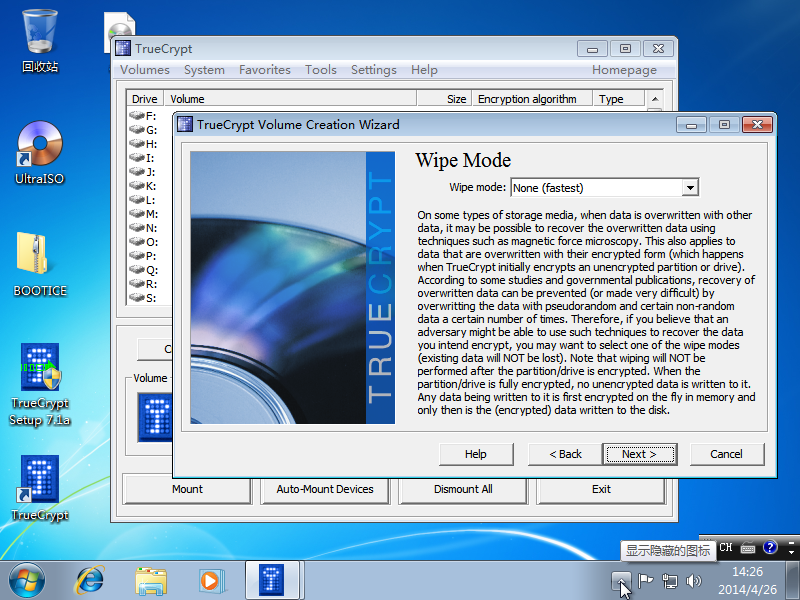Expand the Wipe mode dropdown arrow
Screen dimensions: 800x600
pos(690,188)
